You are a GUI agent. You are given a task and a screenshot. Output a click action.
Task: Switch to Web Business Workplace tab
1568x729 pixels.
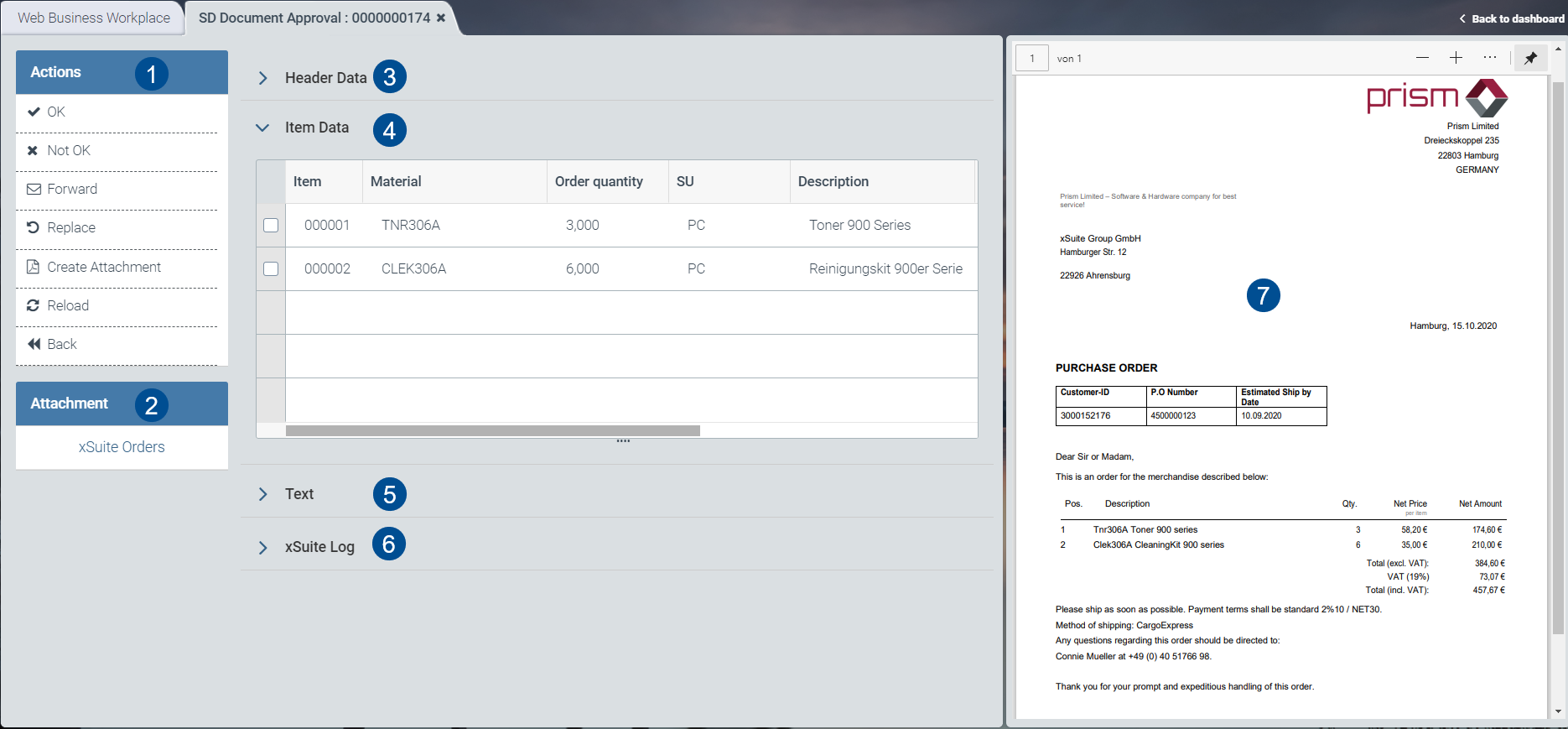tap(93, 18)
